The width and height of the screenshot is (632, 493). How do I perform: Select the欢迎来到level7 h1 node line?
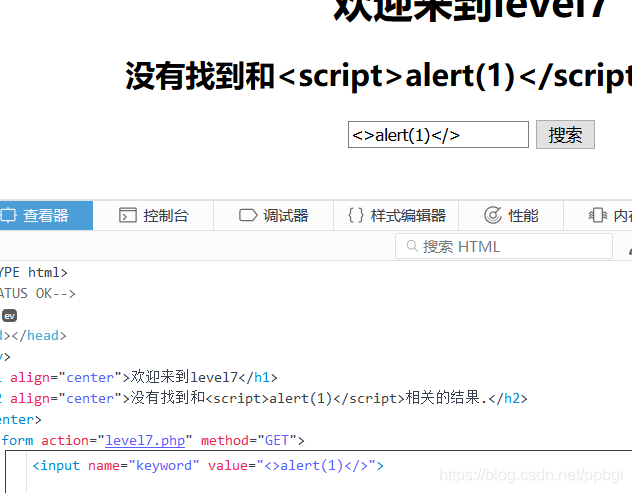(139, 377)
